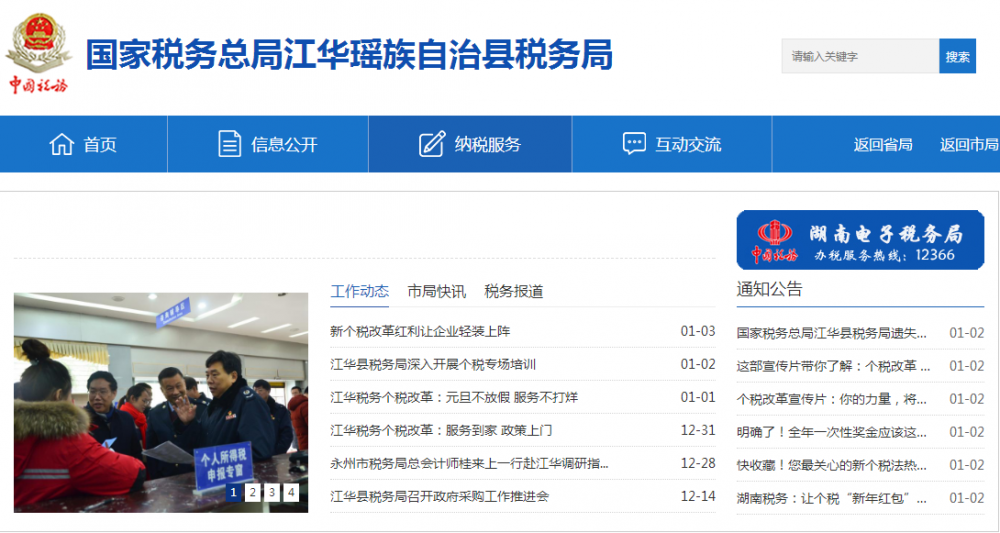The height and width of the screenshot is (533, 1000).
Task: Select slide 3 in the carousel
Action: pos(272,492)
